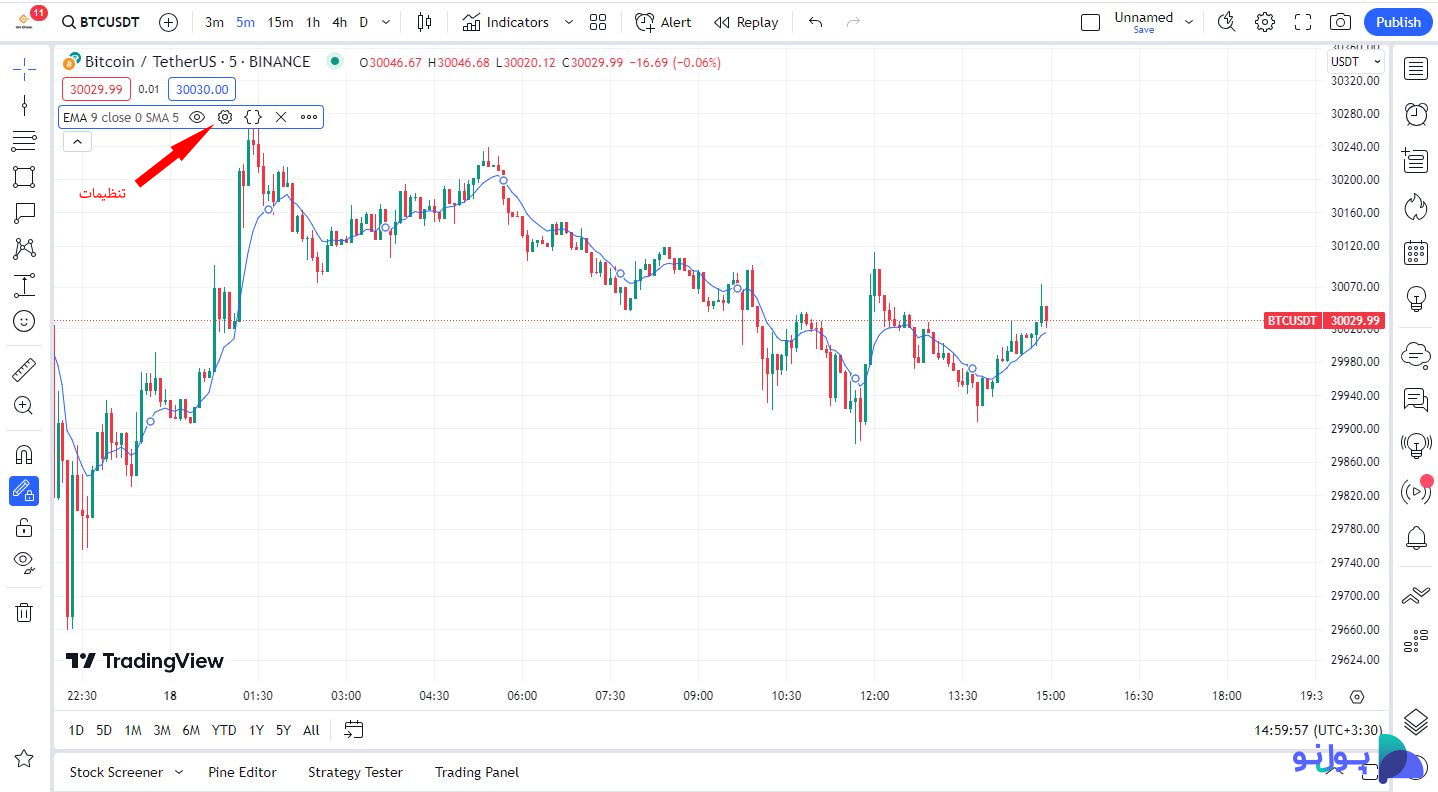Switch to the 1h timeframe
Viewport: 1438px width, 792px height.
[313, 22]
